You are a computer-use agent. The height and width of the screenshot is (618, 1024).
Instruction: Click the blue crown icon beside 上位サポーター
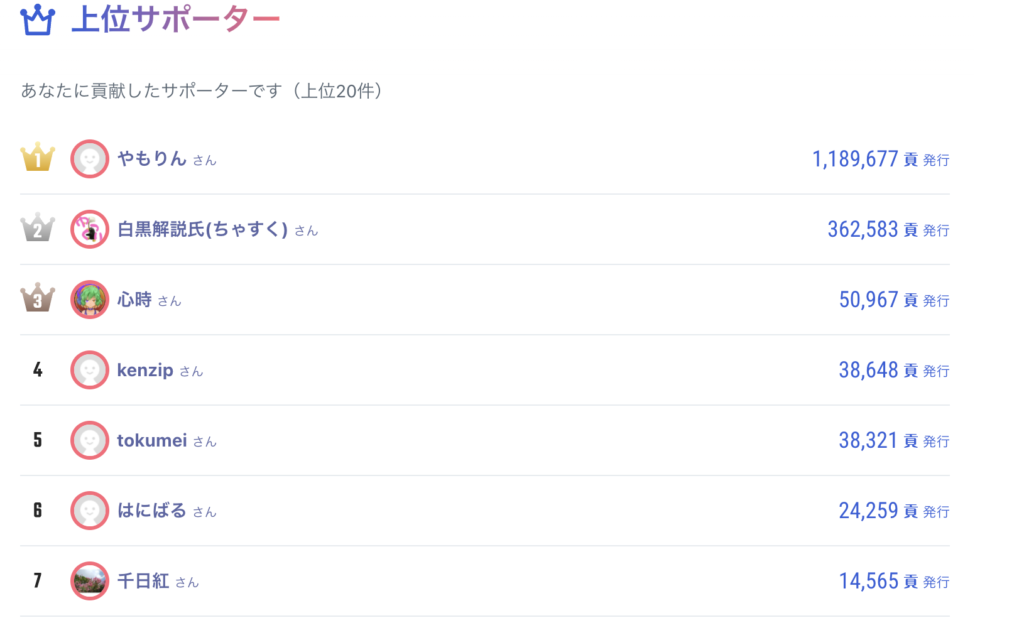tap(37, 20)
